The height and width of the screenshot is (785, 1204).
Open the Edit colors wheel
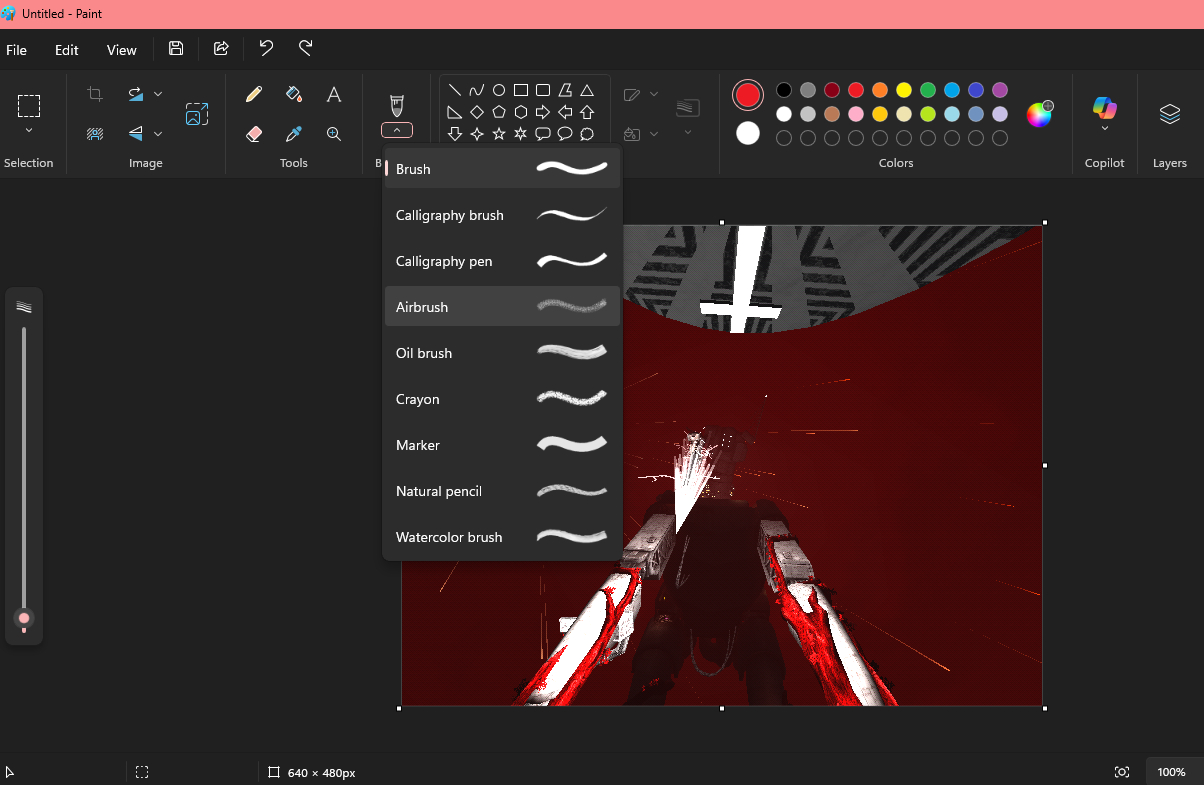[x=1040, y=114]
